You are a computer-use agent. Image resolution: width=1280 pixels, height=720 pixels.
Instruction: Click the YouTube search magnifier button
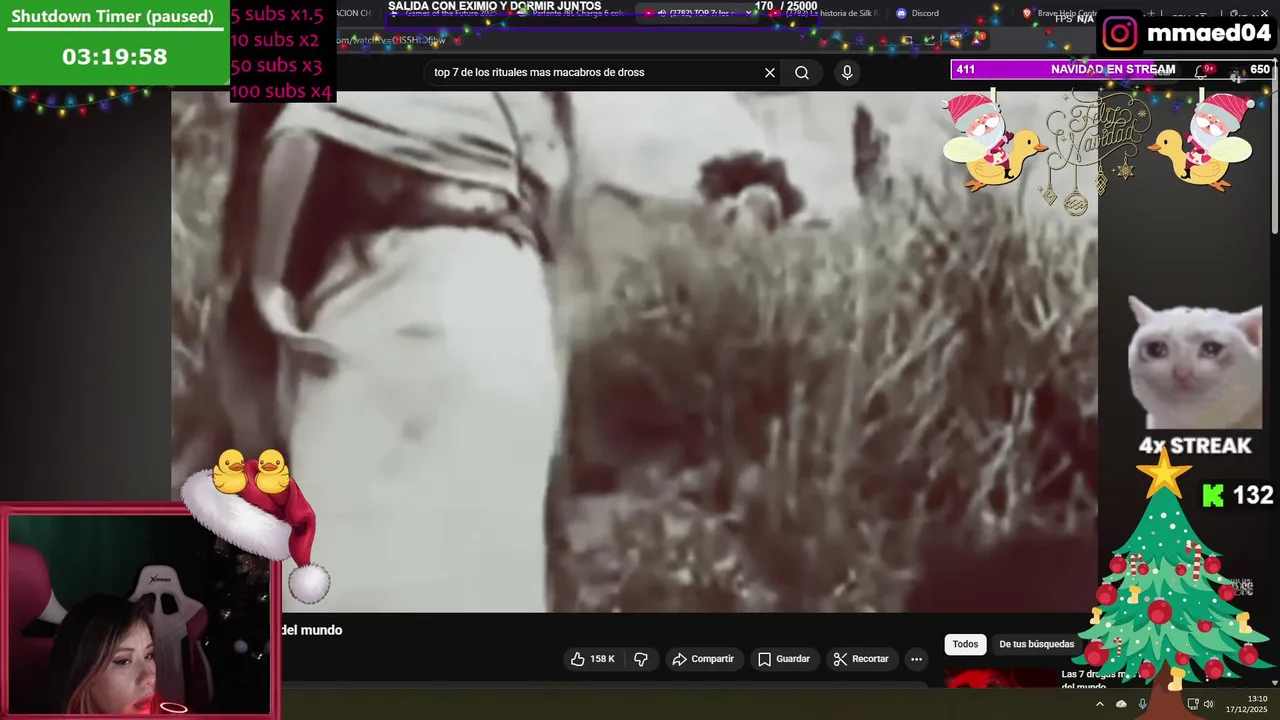(802, 72)
